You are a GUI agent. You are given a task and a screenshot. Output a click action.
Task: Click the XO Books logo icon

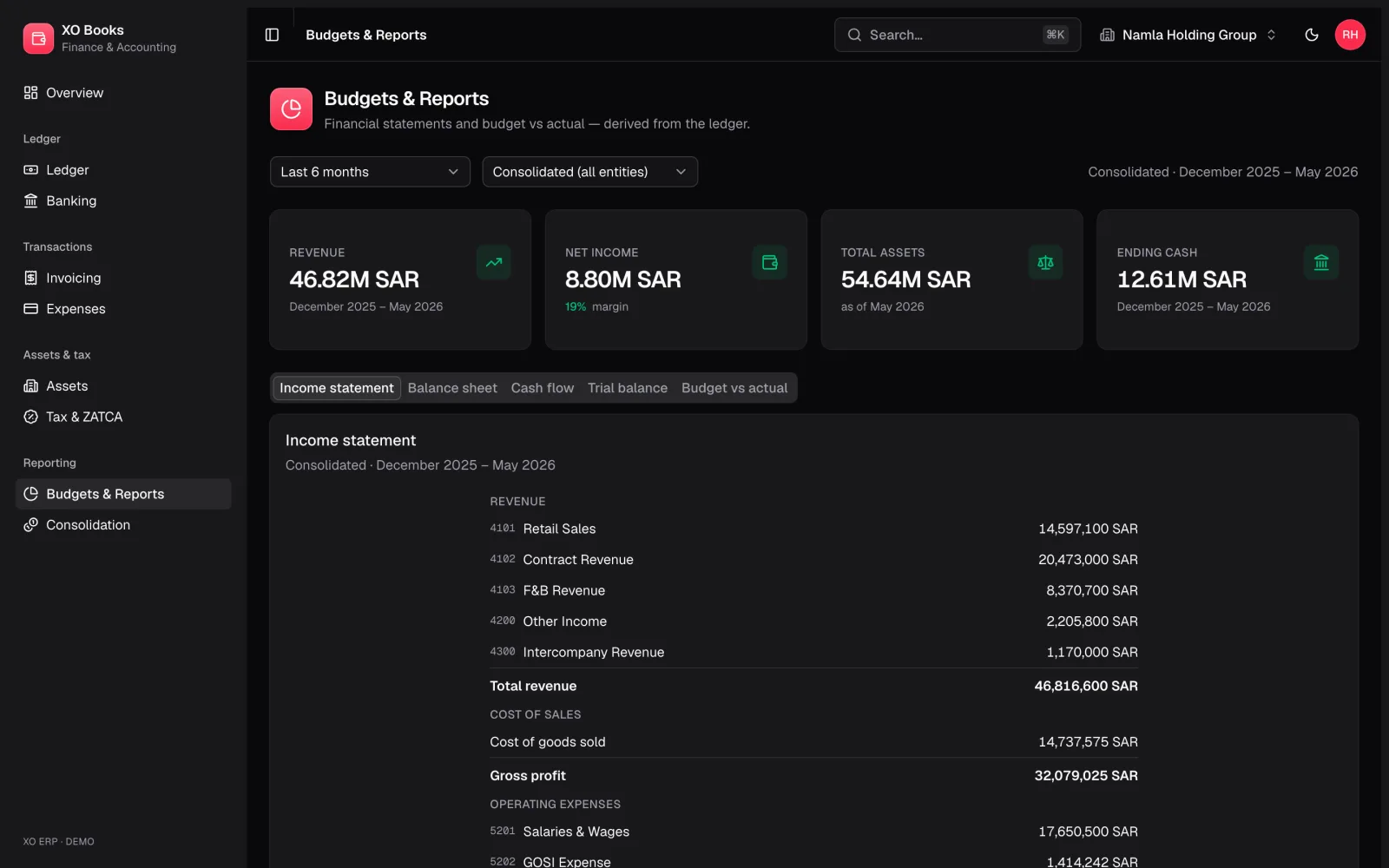tap(38, 38)
